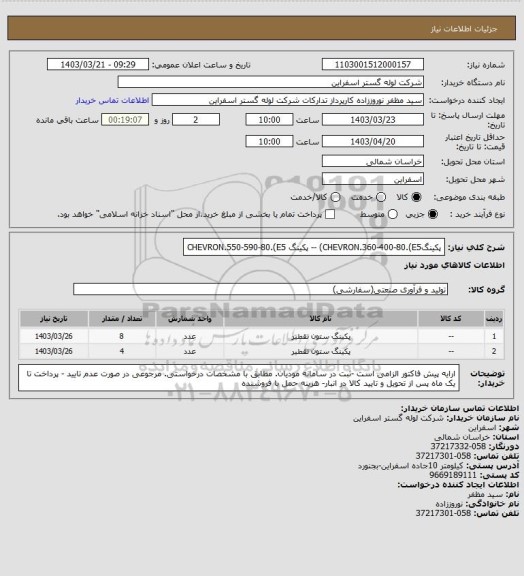Image resolution: width=524 pixels, height=576 pixels.
Task: Click the واحد شمارش column header
Action: click(x=190, y=318)
